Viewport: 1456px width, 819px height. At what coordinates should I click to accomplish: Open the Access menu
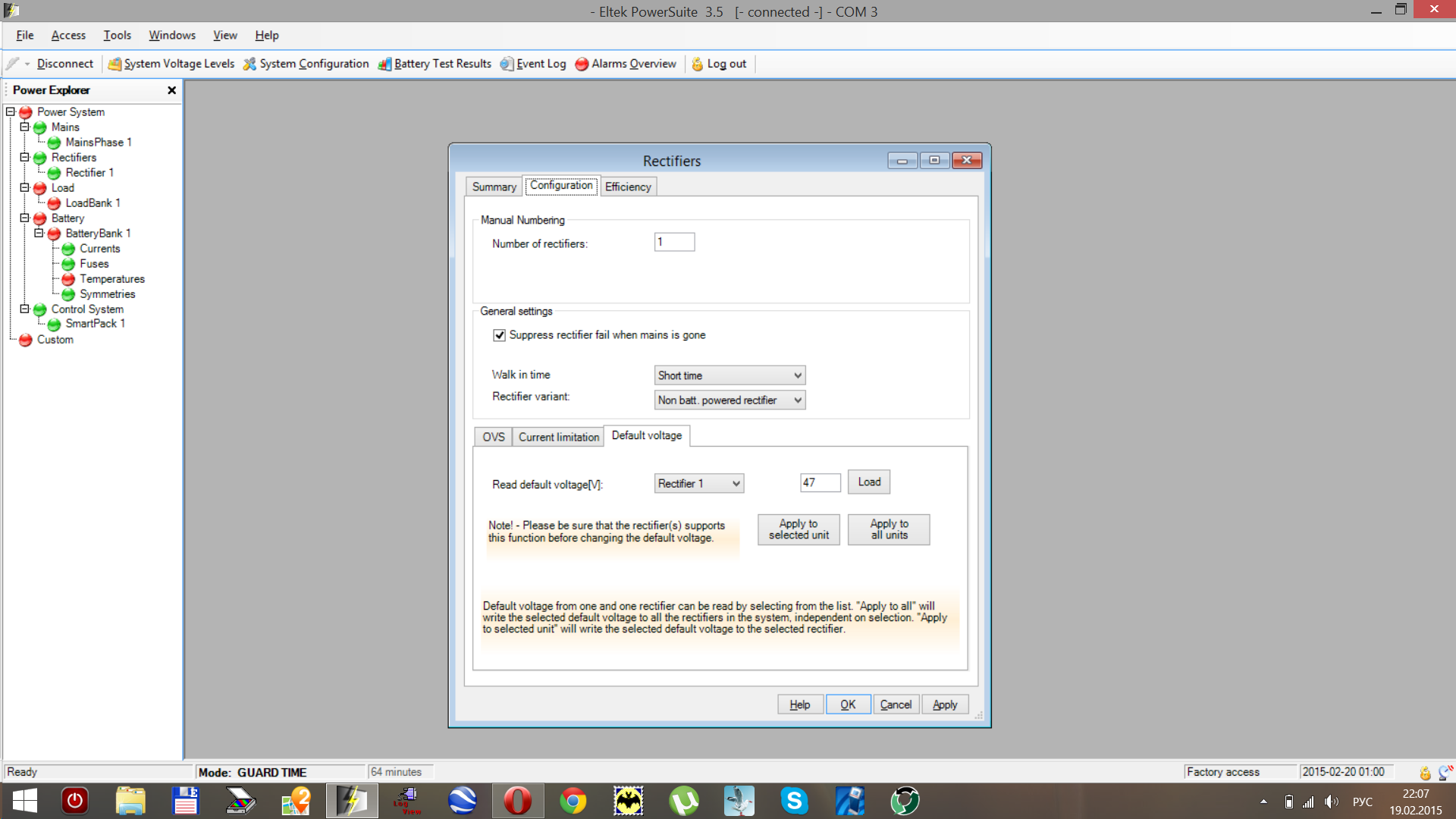(x=68, y=35)
